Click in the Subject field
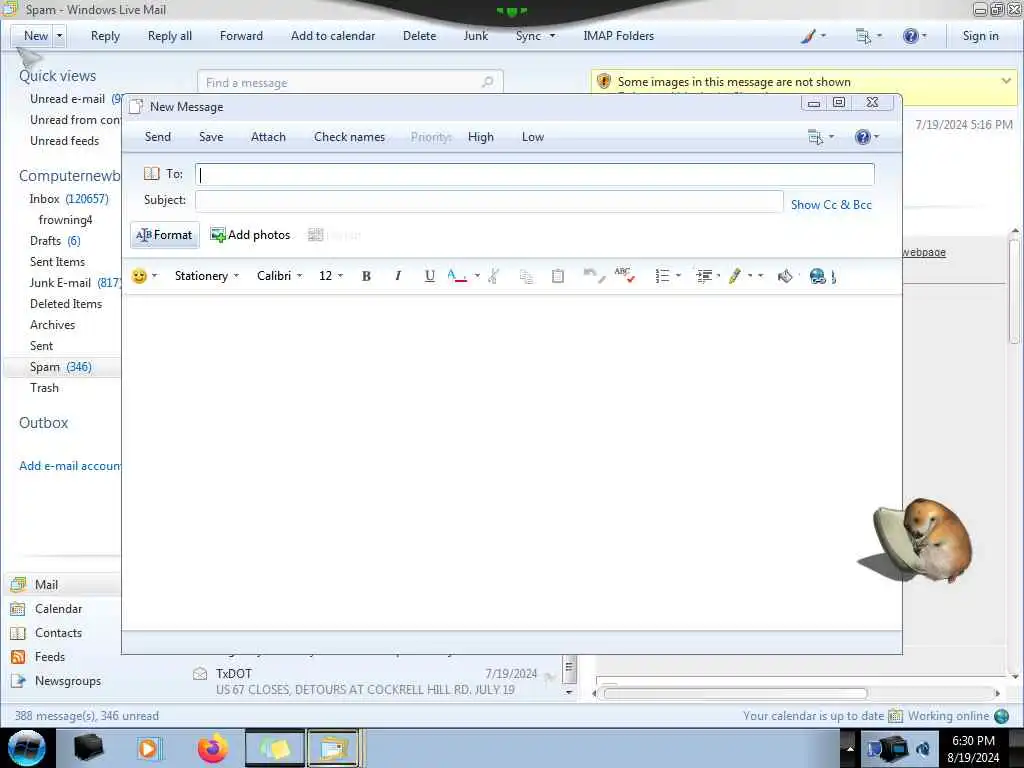Screen dimensions: 1024x768 (x=489, y=200)
